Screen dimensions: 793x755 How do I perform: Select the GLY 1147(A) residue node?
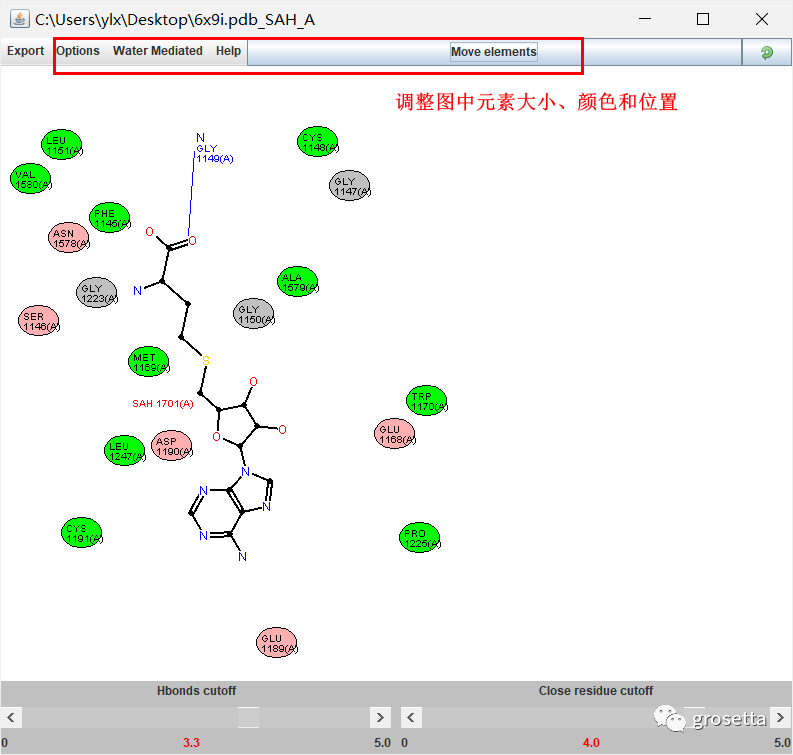coord(349,186)
